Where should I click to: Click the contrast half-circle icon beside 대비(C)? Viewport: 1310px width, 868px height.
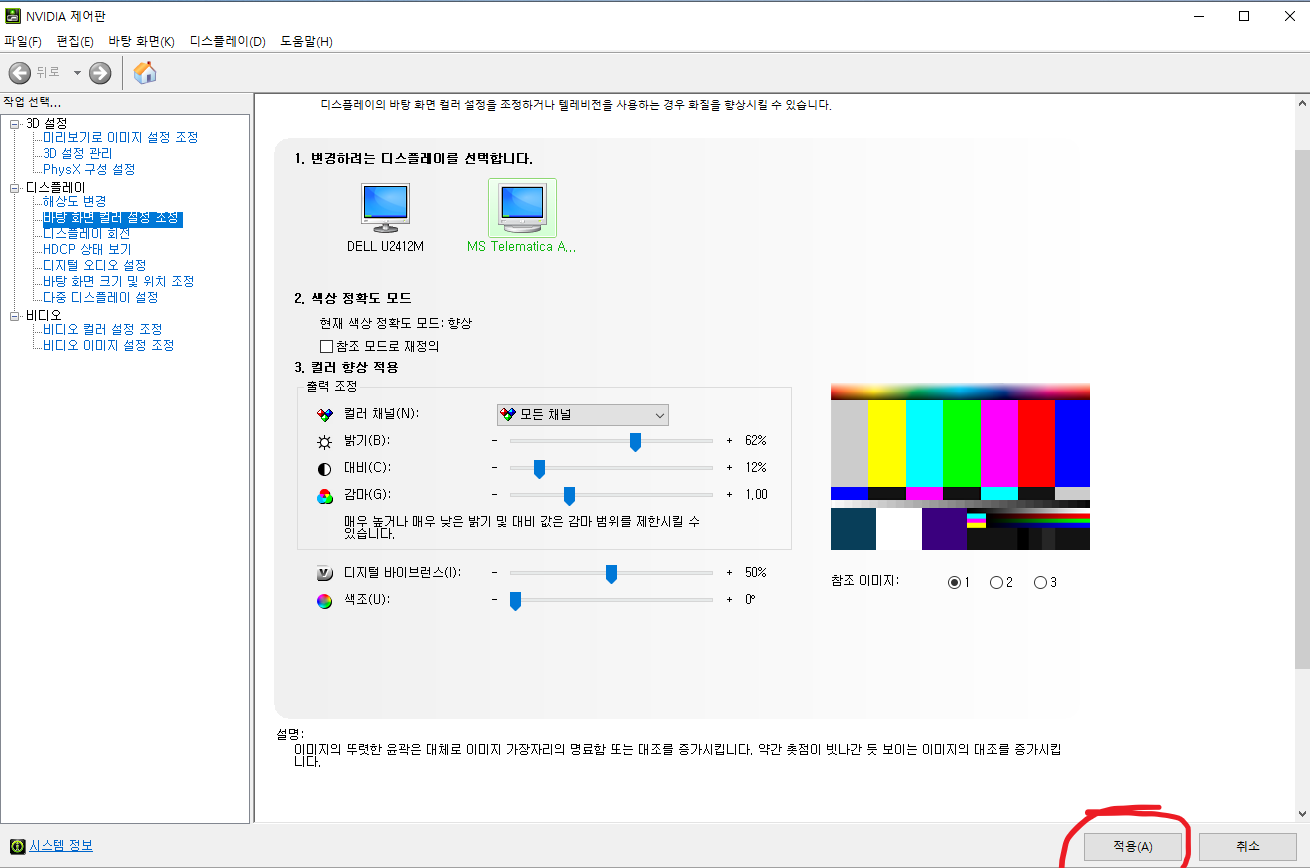pyautogui.click(x=324, y=468)
